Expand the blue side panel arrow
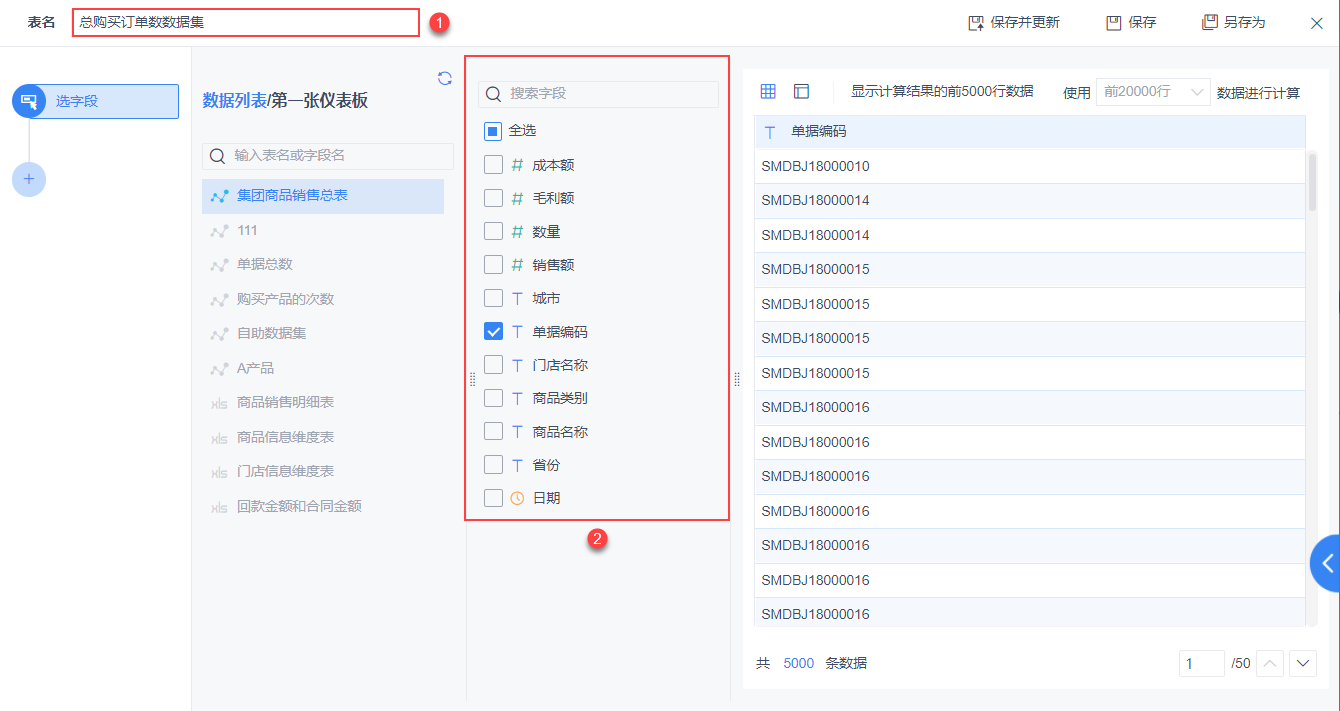This screenshot has height=711, width=1340. point(1326,564)
